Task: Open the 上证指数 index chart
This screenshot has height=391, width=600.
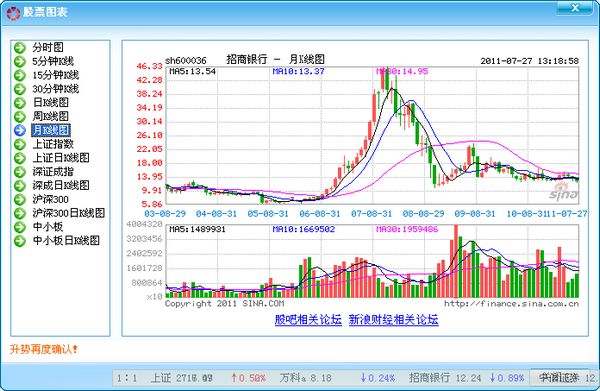Action: click(x=53, y=144)
